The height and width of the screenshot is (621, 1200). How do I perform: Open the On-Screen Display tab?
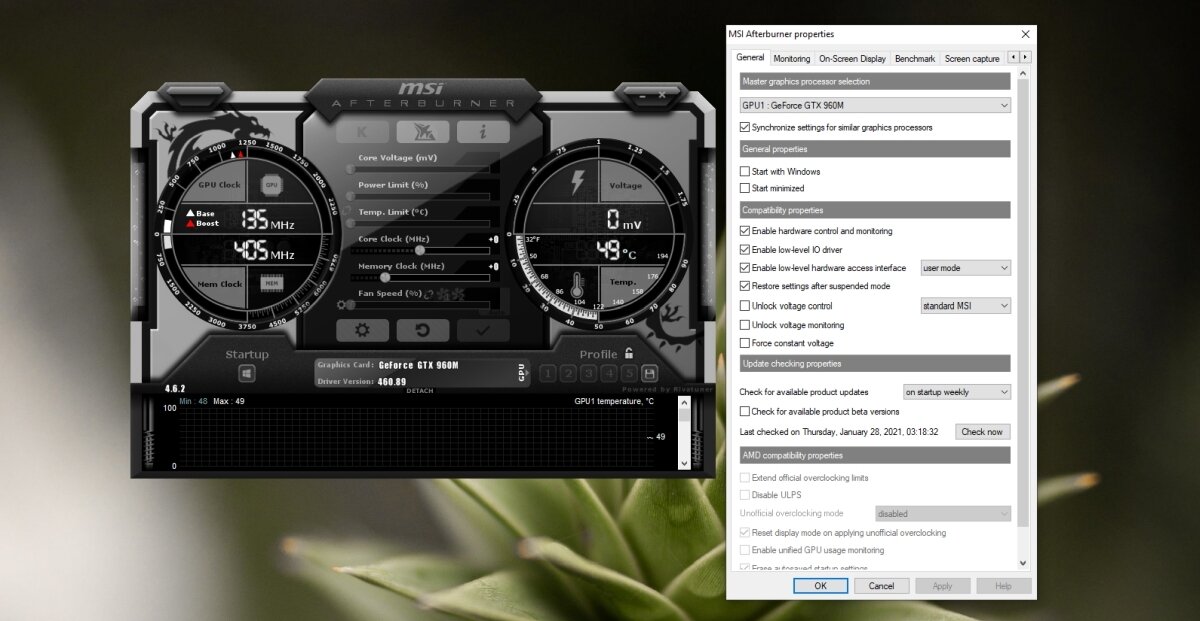(852, 59)
